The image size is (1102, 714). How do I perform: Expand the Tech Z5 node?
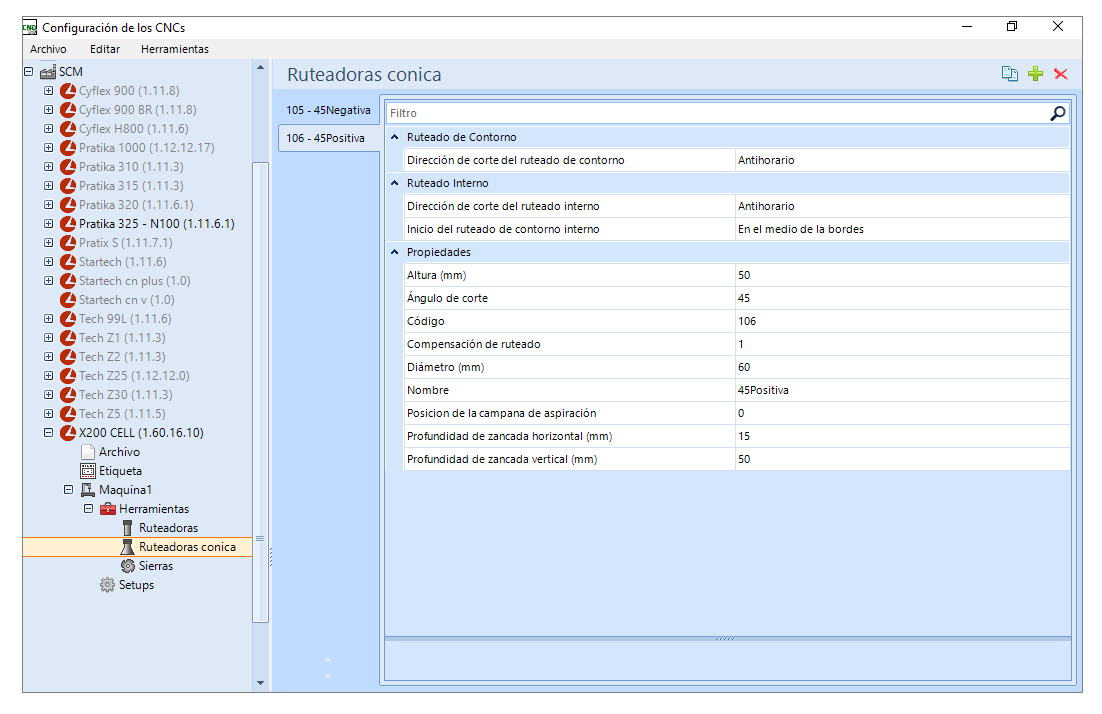point(48,413)
